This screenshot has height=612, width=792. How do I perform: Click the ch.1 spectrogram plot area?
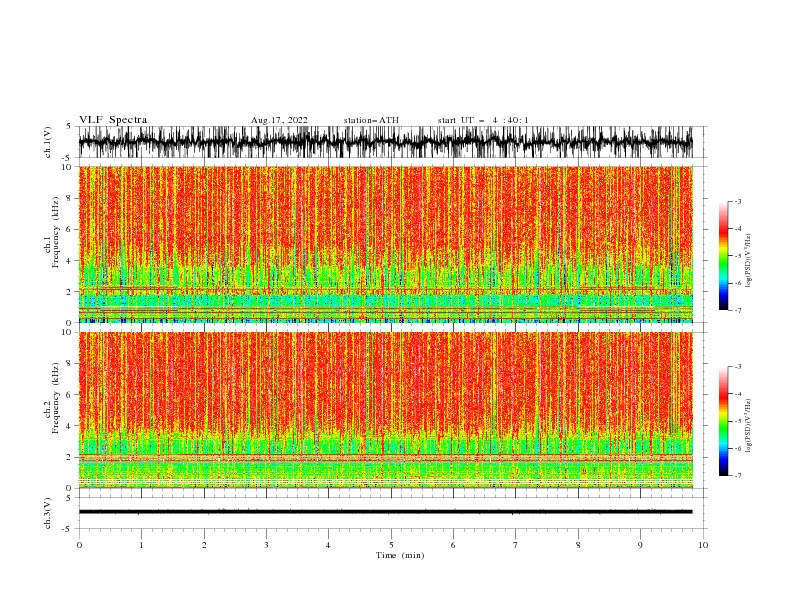click(385, 244)
